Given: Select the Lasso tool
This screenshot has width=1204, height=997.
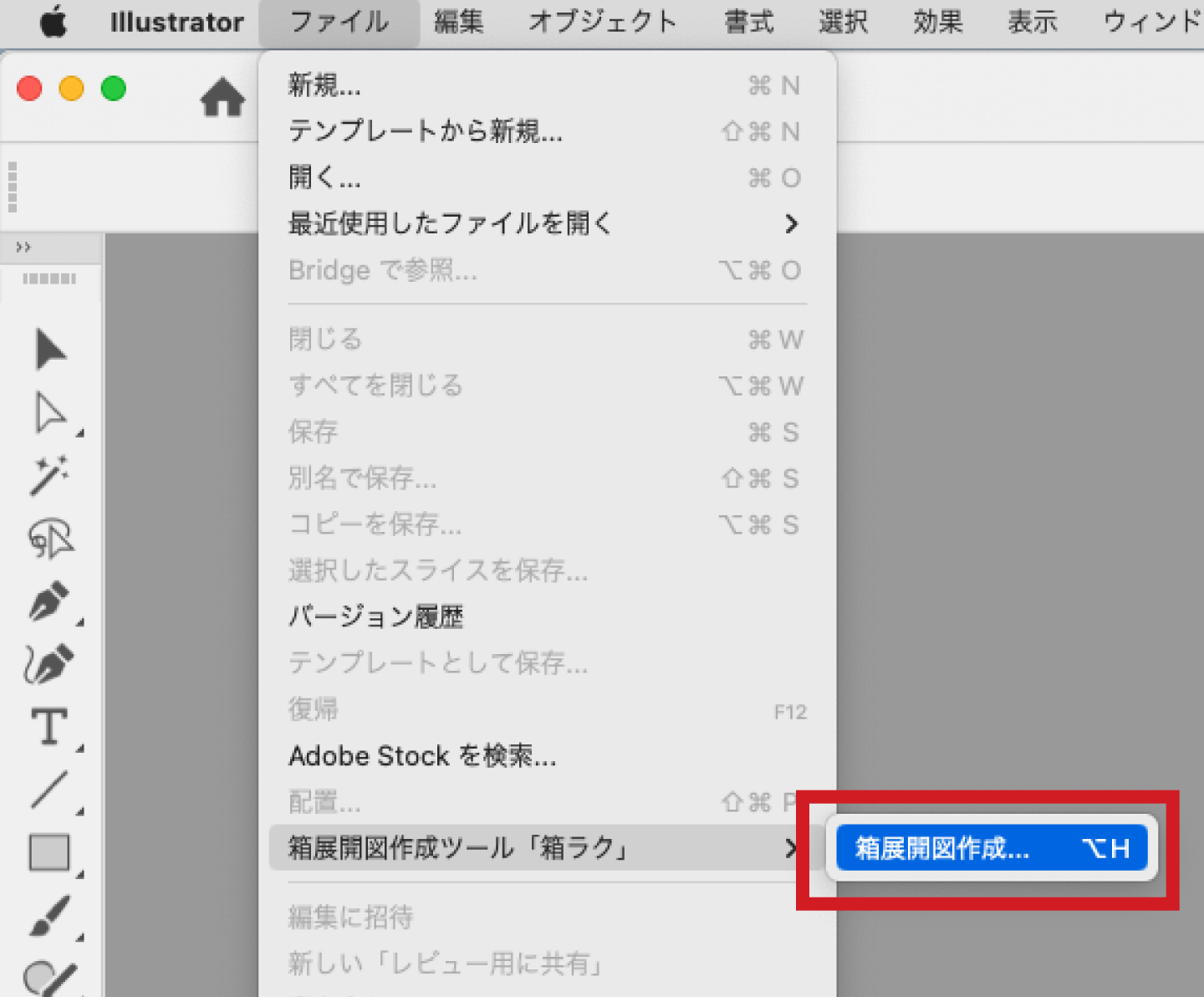Looking at the screenshot, I should [50, 539].
